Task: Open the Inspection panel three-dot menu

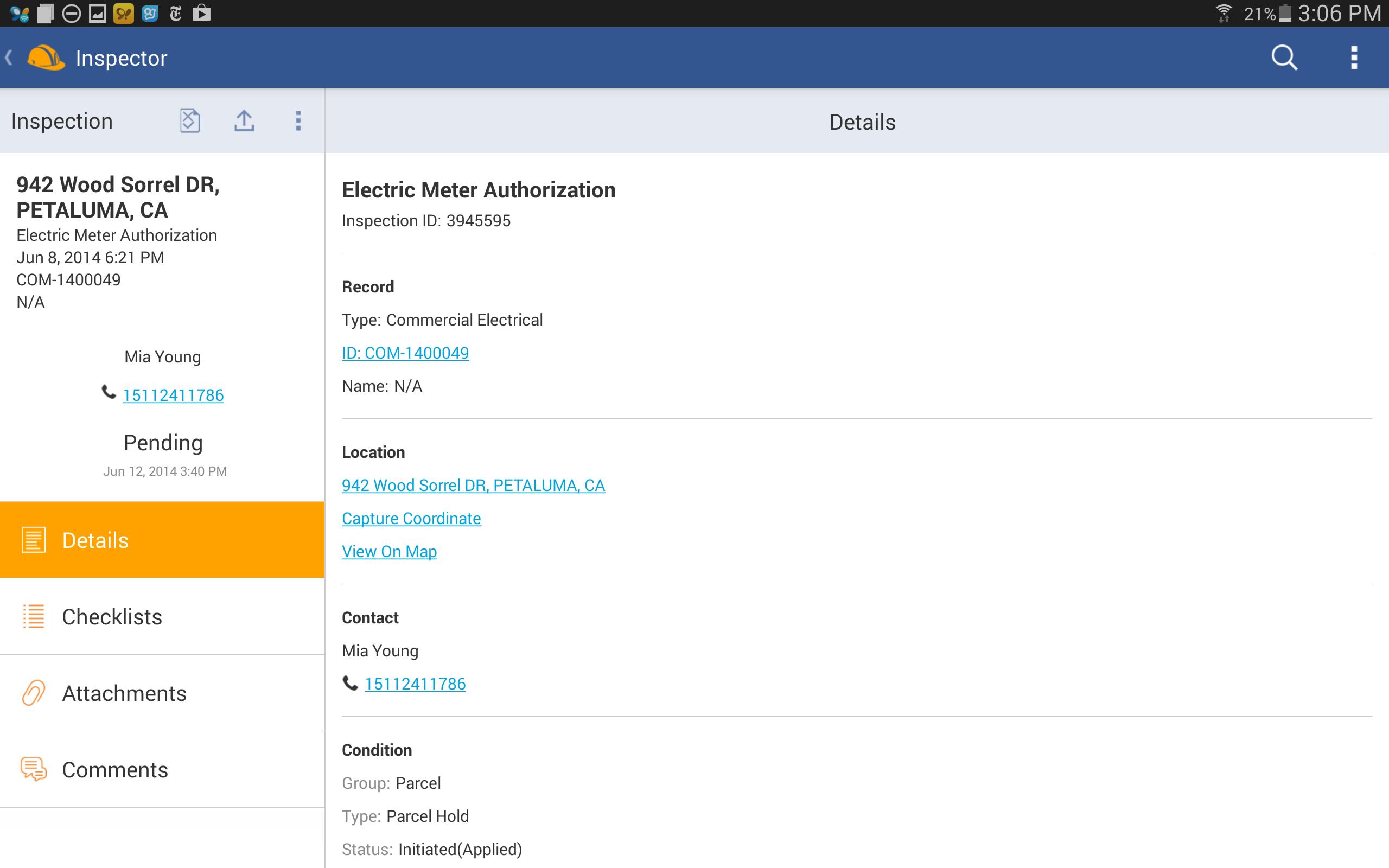Action: pyautogui.click(x=298, y=120)
